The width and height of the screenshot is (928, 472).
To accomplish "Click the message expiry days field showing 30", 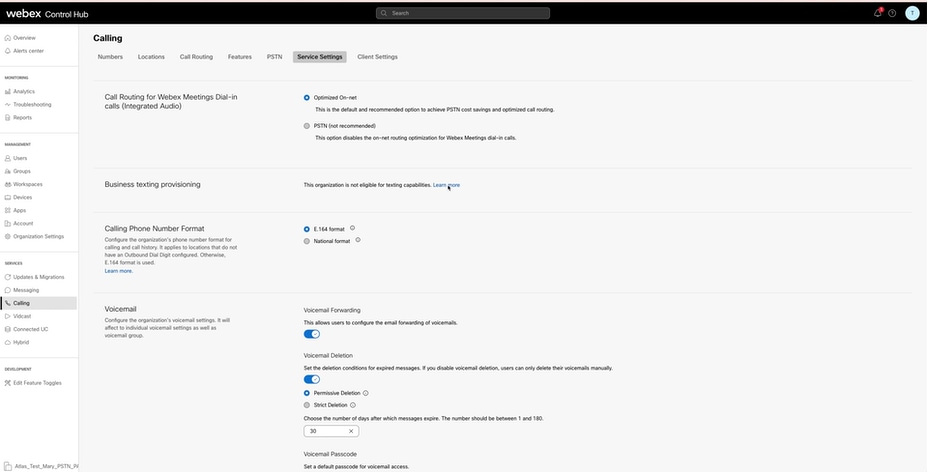I will point(331,431).
